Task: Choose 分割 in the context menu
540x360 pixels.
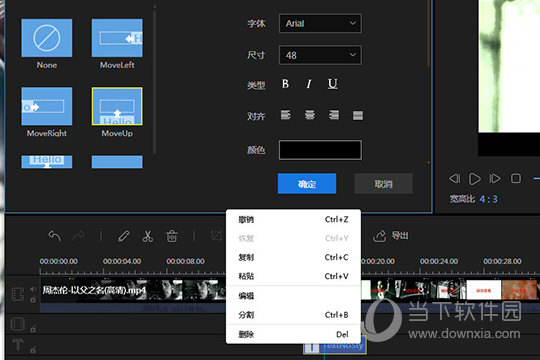Action: click(293, 315)
